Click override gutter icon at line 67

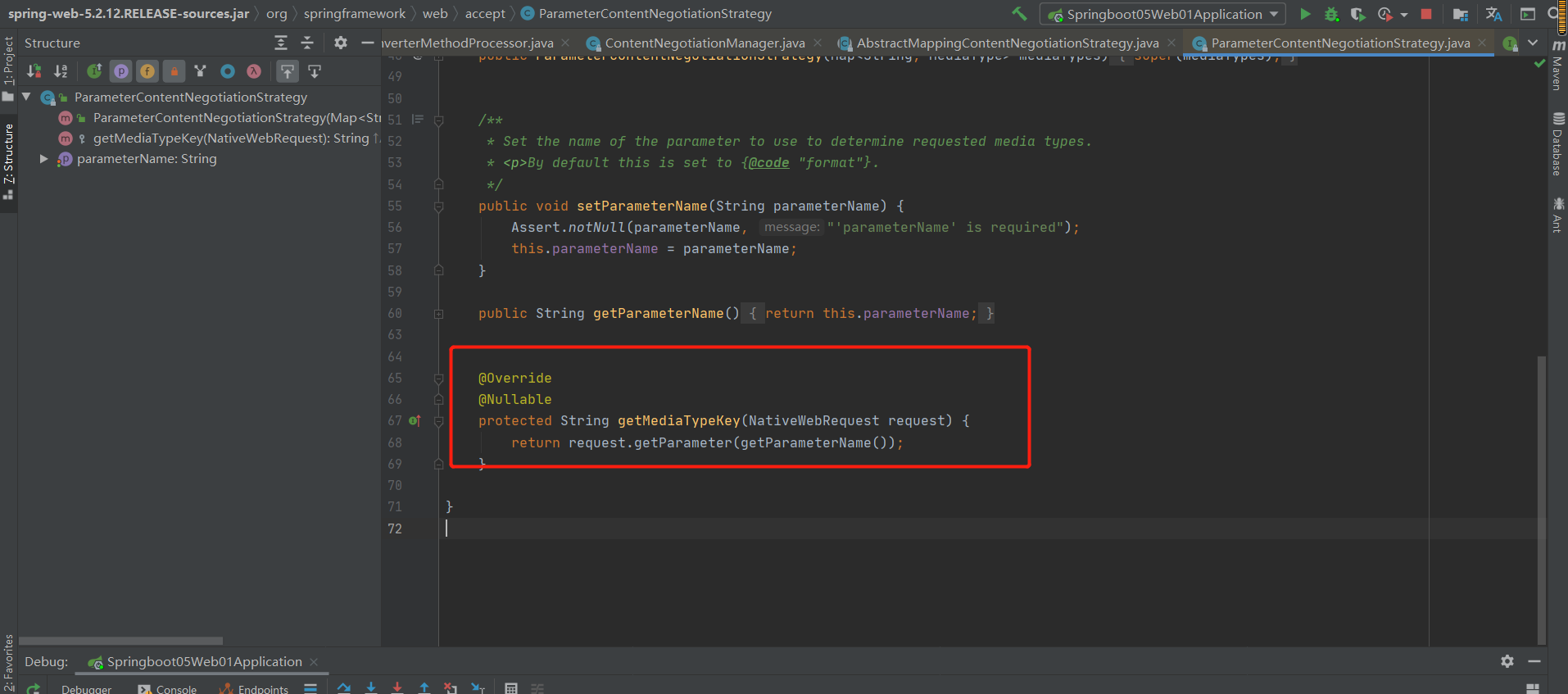click(x=415, y=421)
